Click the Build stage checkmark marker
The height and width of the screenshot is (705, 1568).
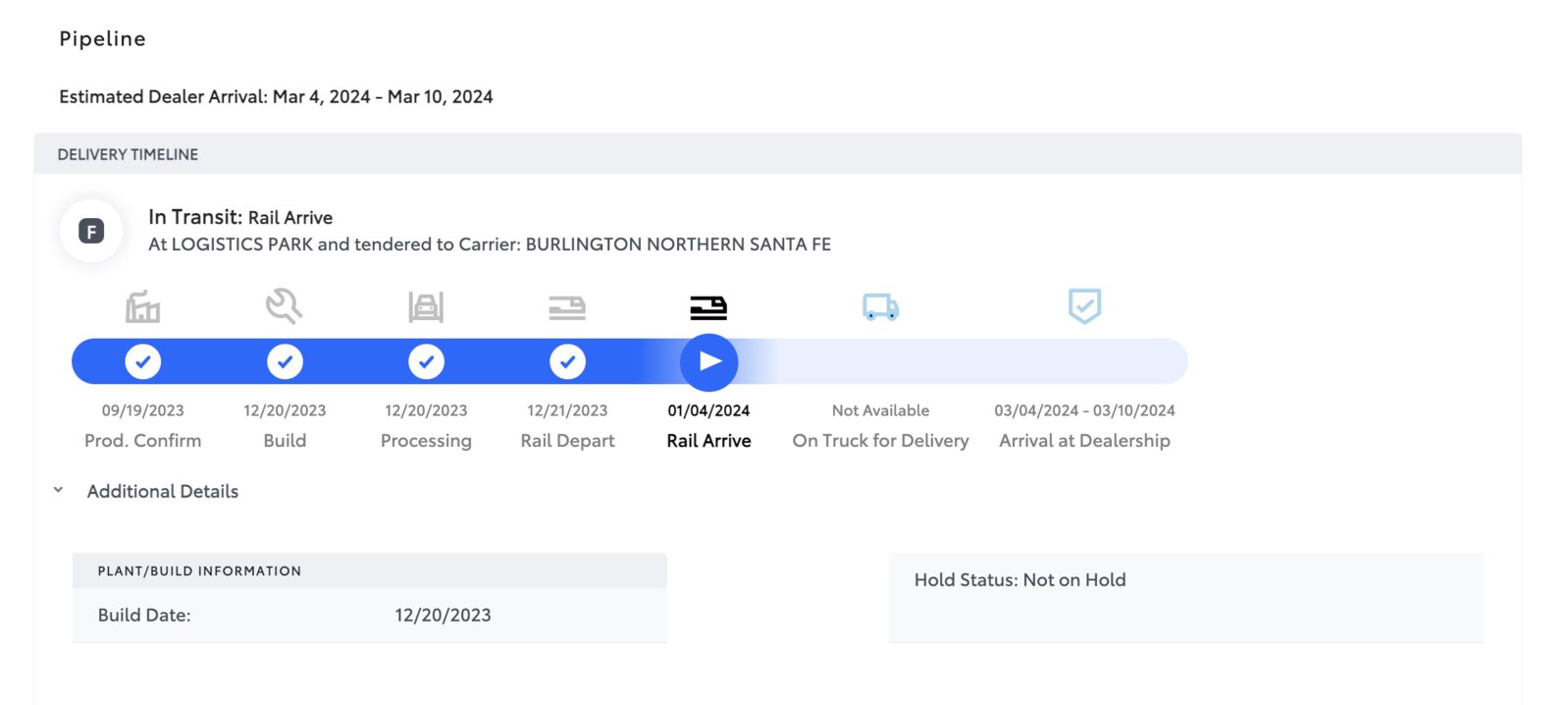click(285, 361)
